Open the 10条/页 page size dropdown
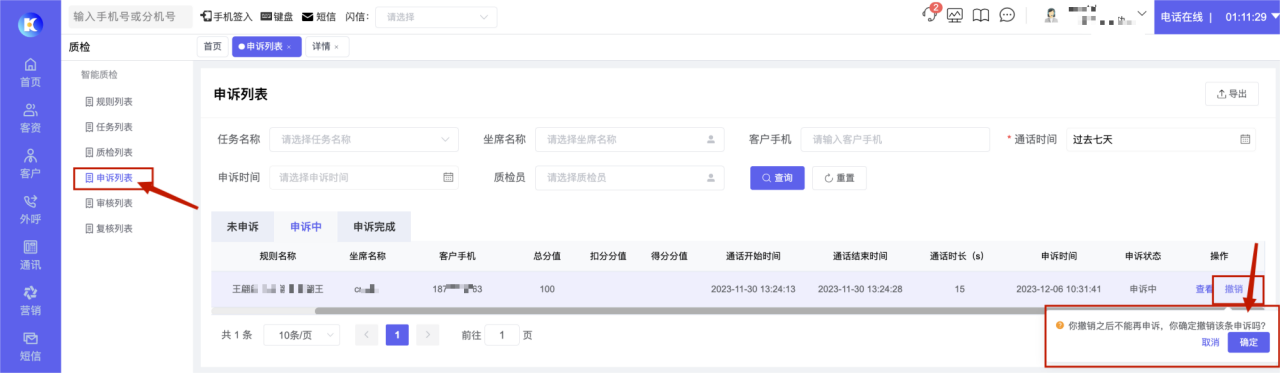 (302, 335)
